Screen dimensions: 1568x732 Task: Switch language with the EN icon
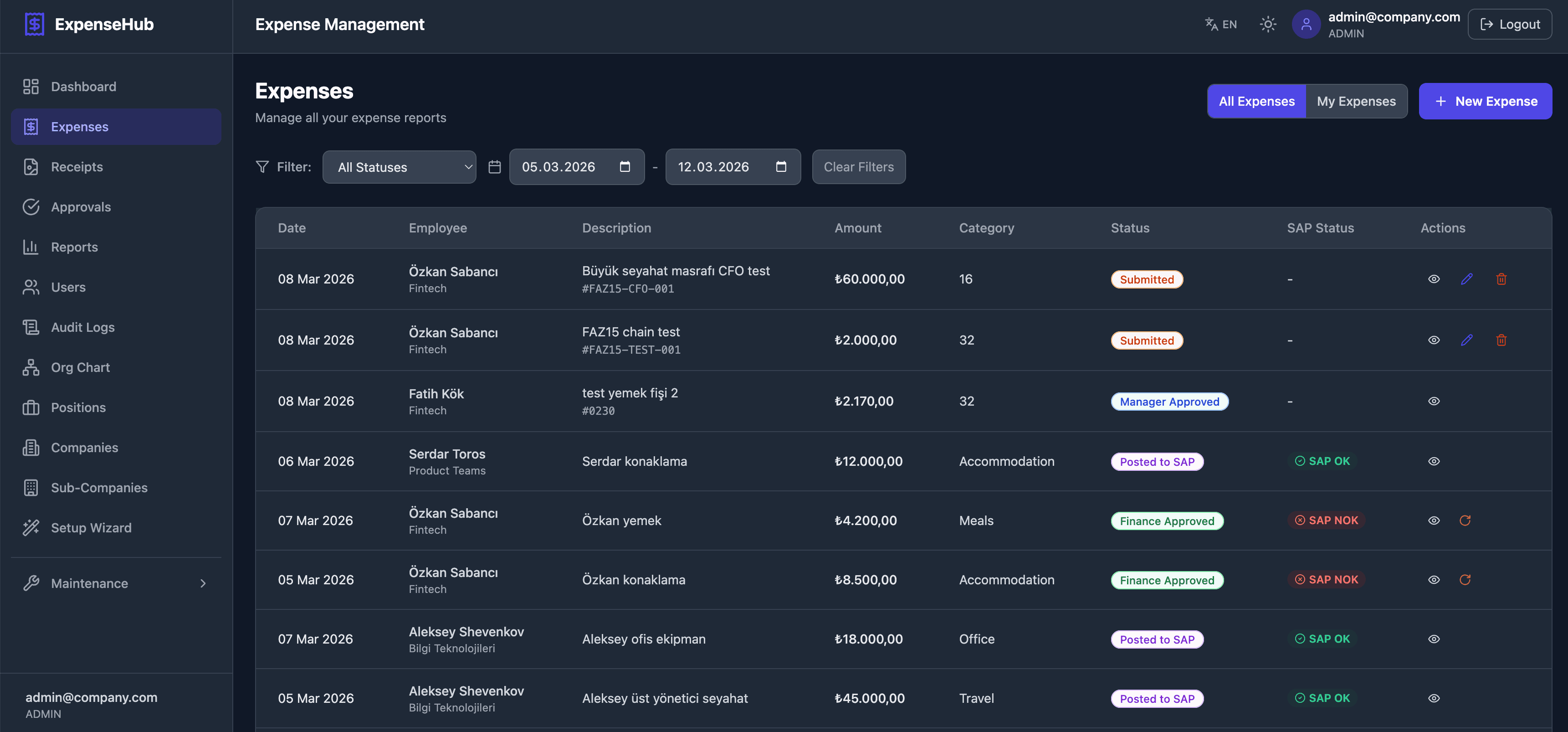click(x=1221, y=24)
